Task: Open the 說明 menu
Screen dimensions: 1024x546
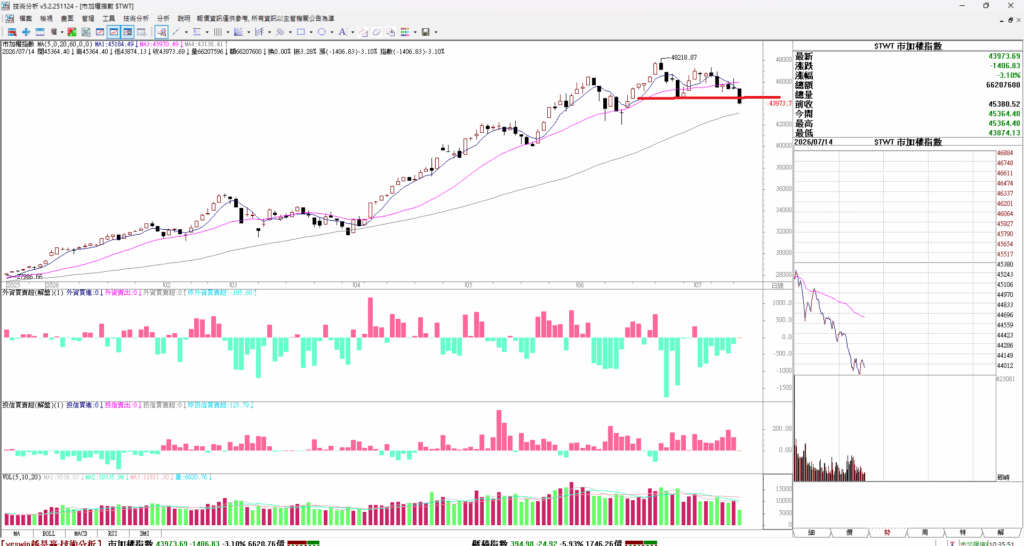Action: pos(184,18)
